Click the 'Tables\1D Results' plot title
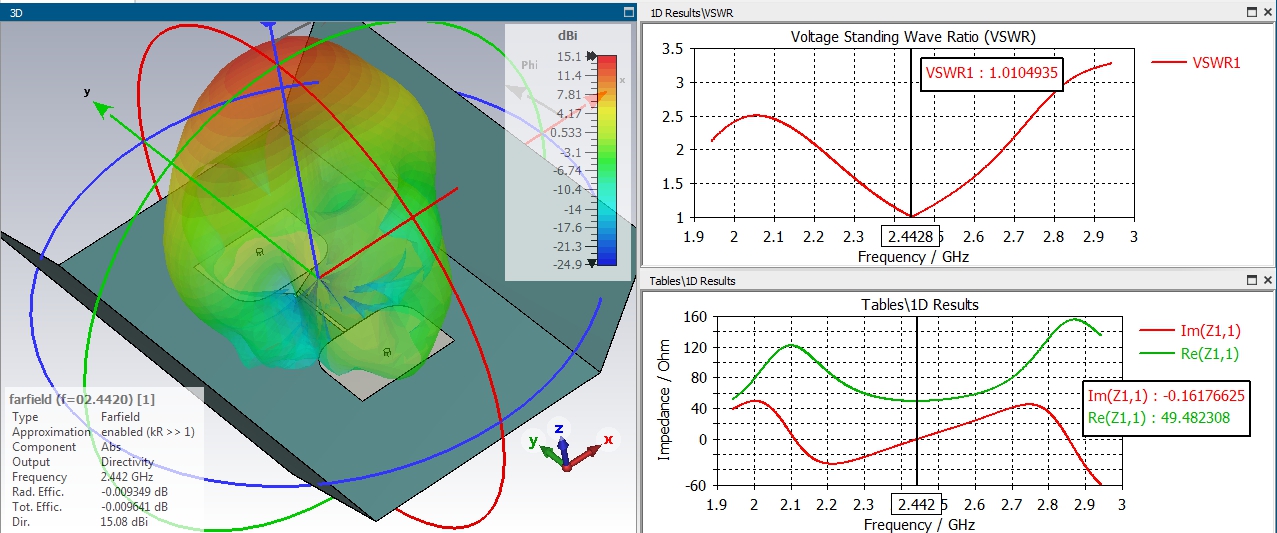This screenshot has width=1277, height=533. (920, 304)
